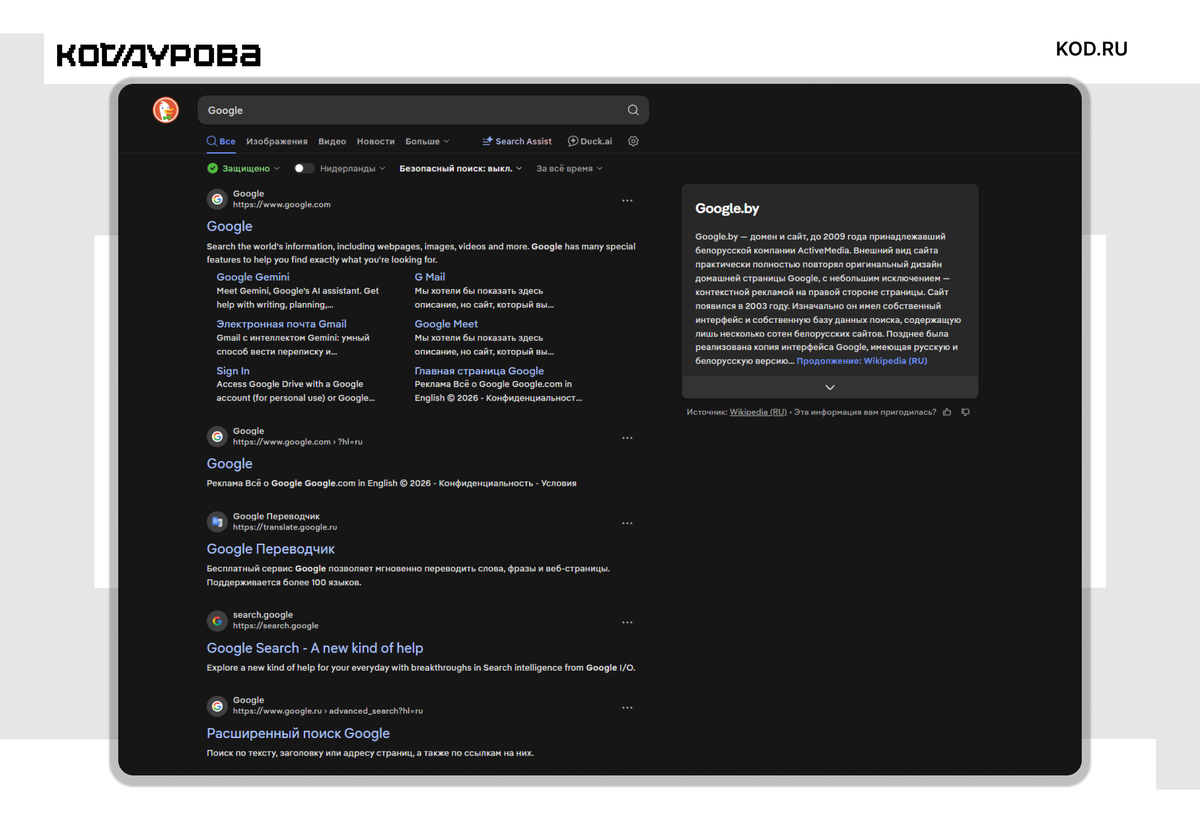Screen dimensions: 1200x823
Task: Open the За всё время time filter
Action: 570,169
